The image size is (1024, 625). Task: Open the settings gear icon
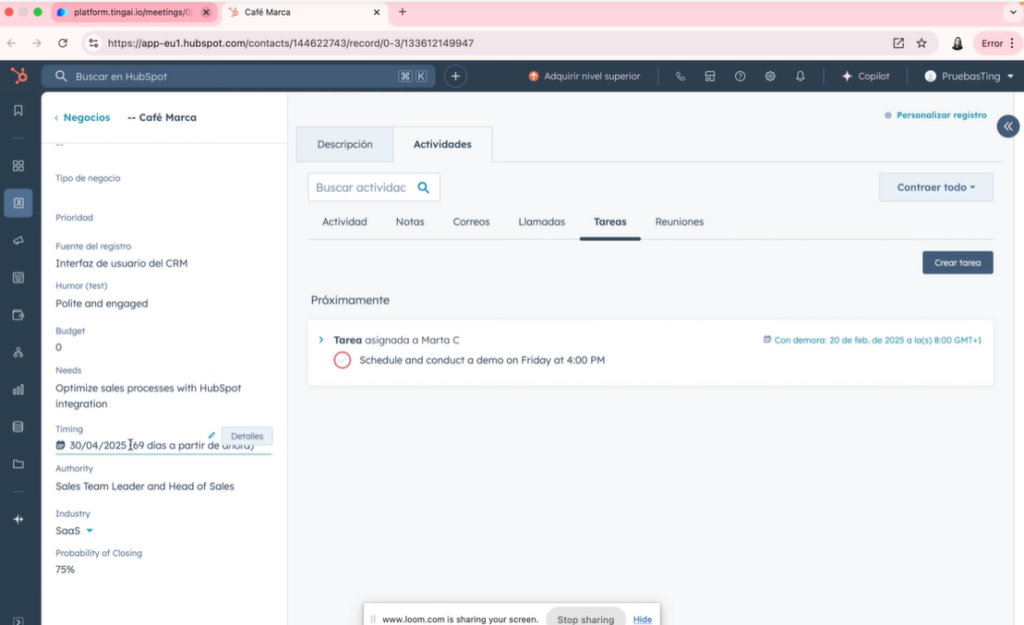pyautogui.click(x=770, y=76)
